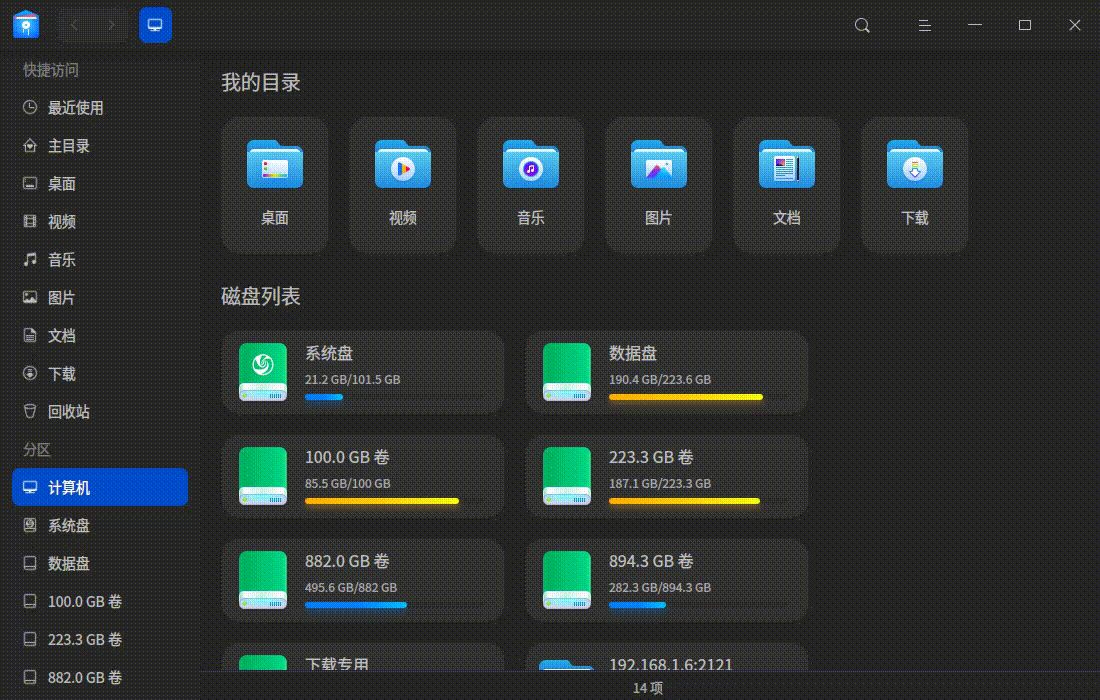Click the 187.1 GB/223.3 GB text
This screenshot has width=1100, height=700.
(659, 483)
